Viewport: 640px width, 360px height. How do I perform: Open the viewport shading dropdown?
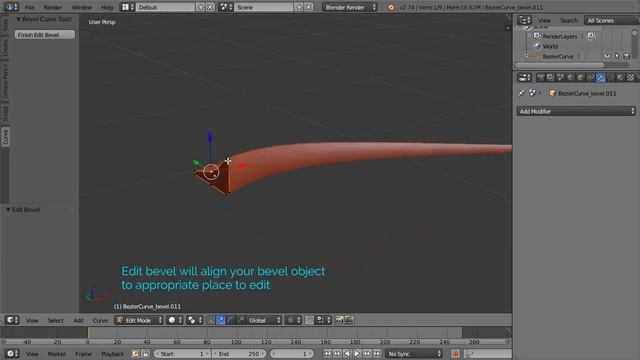coord(175,320)
